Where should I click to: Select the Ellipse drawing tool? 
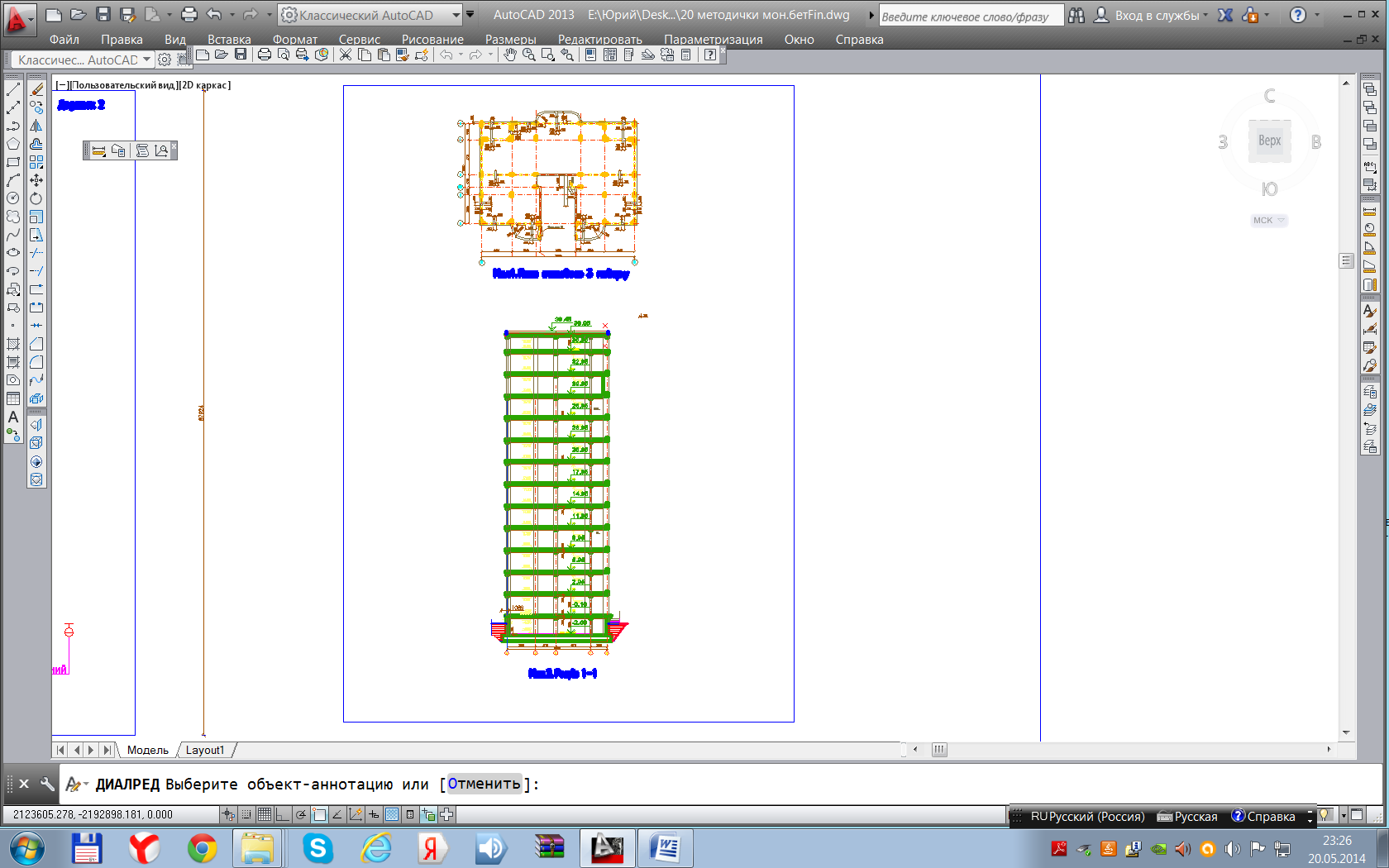[13, 253]
